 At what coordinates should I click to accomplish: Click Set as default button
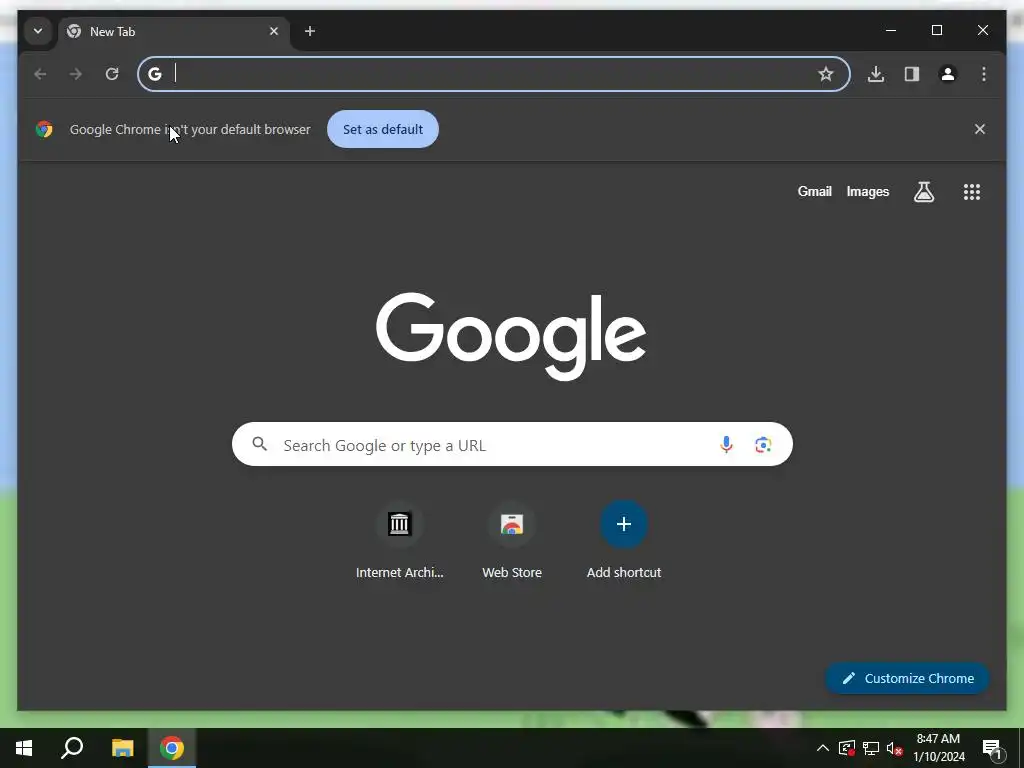point(383,129)
